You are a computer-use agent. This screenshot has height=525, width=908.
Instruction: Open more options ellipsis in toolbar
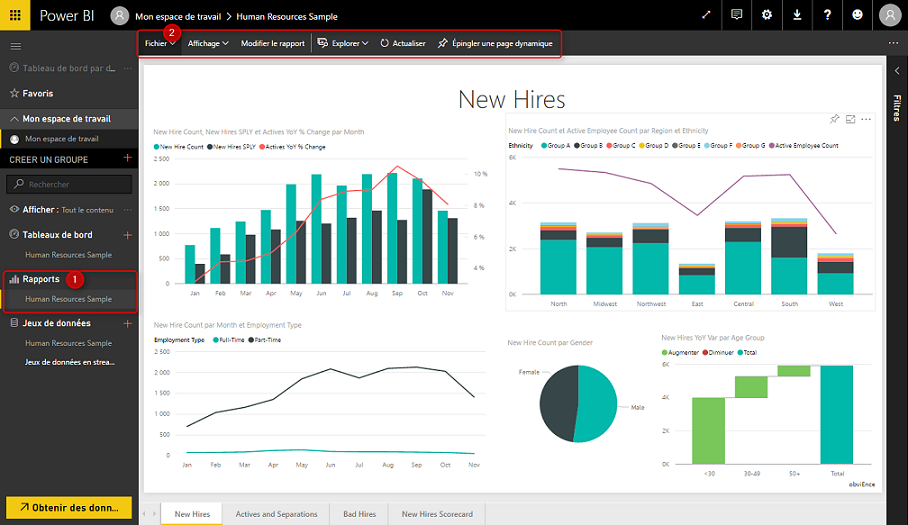(x=894, y=43)
